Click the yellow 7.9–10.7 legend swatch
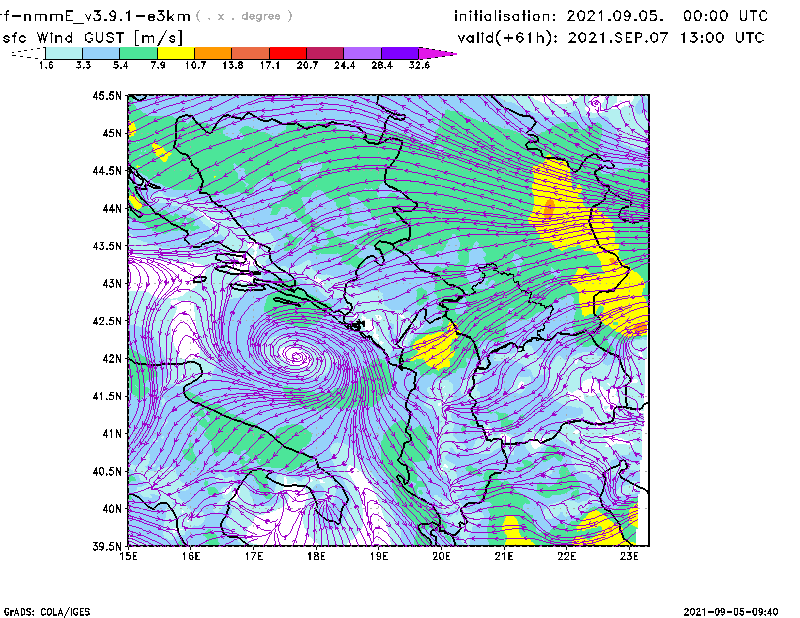This screenshot has width=800, height=618. point(176,53)
